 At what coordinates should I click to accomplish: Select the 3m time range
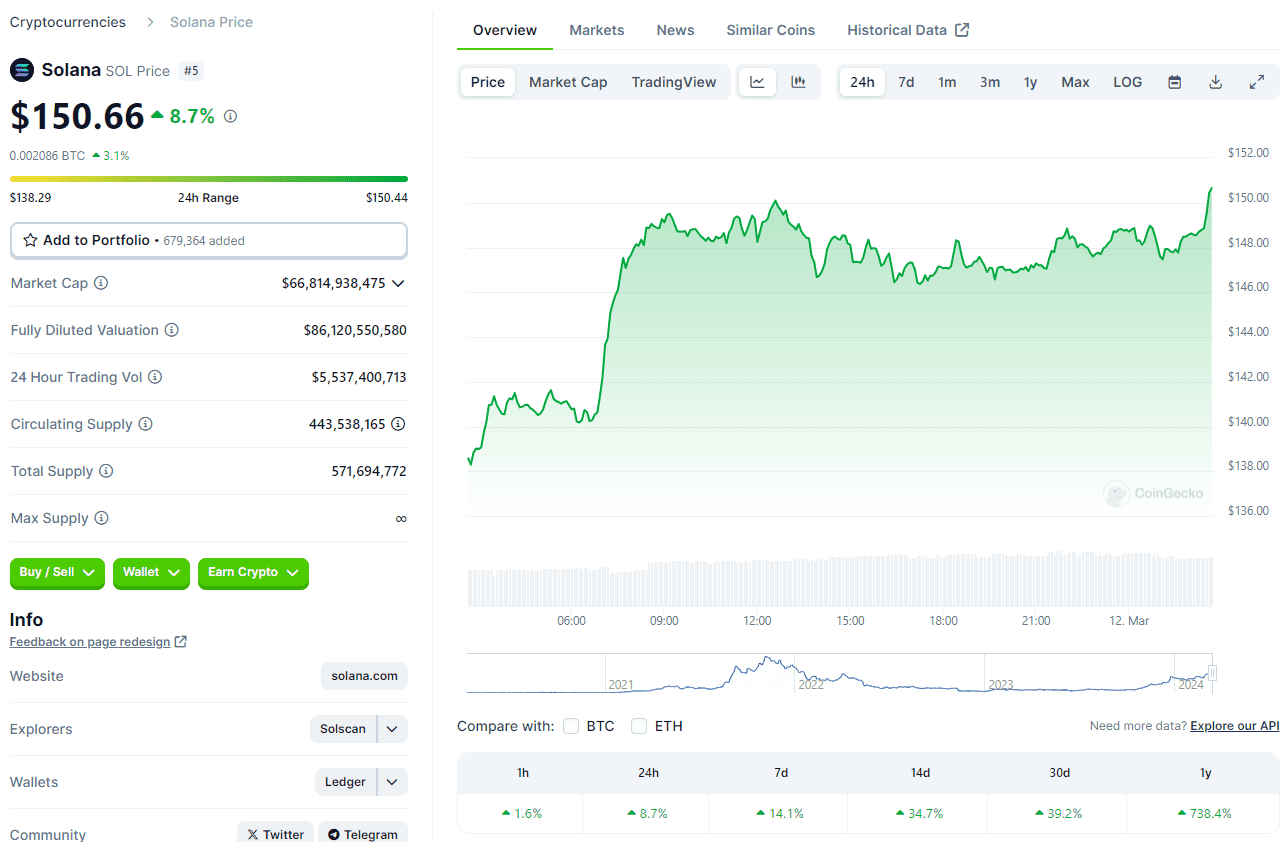click(x=990, y=82)
